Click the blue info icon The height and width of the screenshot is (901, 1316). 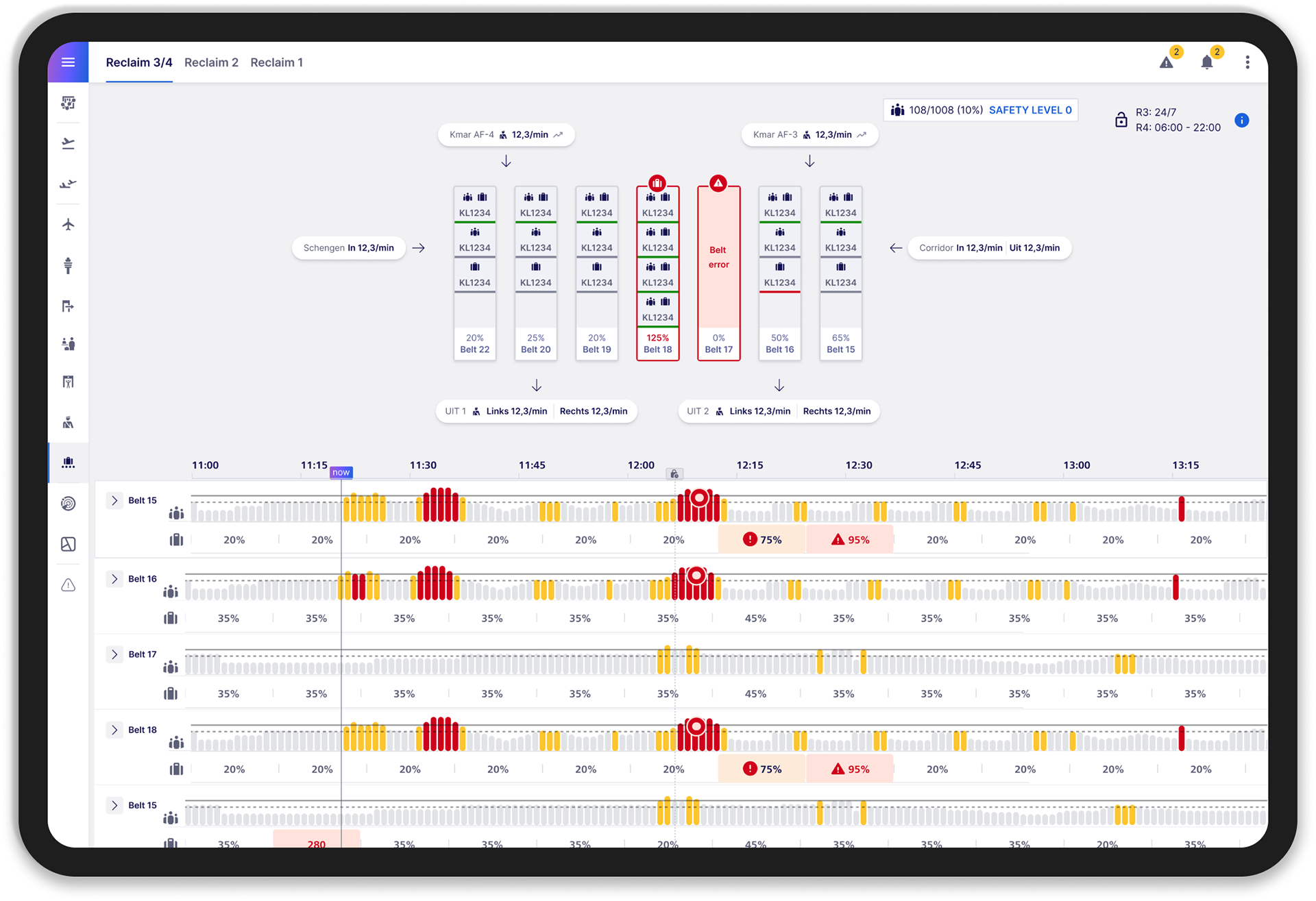[1241, 121]
